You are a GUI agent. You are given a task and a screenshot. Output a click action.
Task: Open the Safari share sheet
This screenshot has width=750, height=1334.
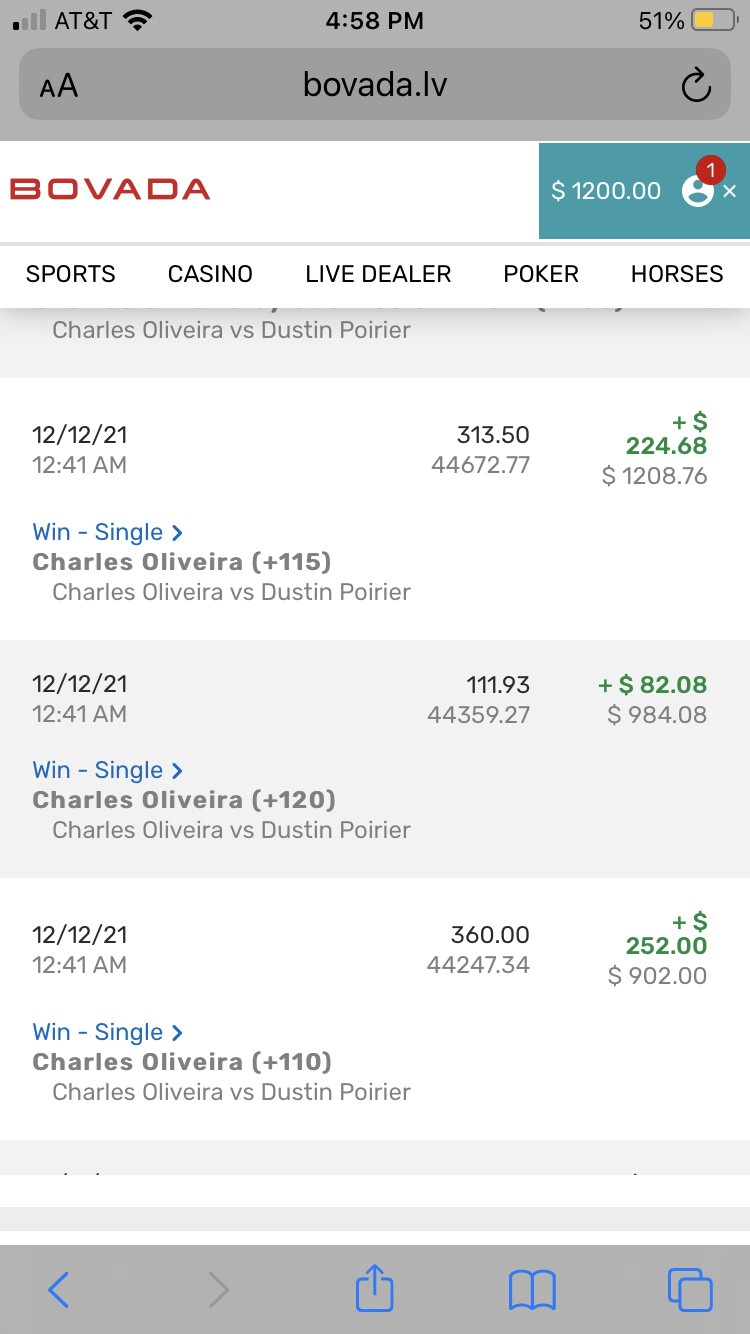[375, 1287]
